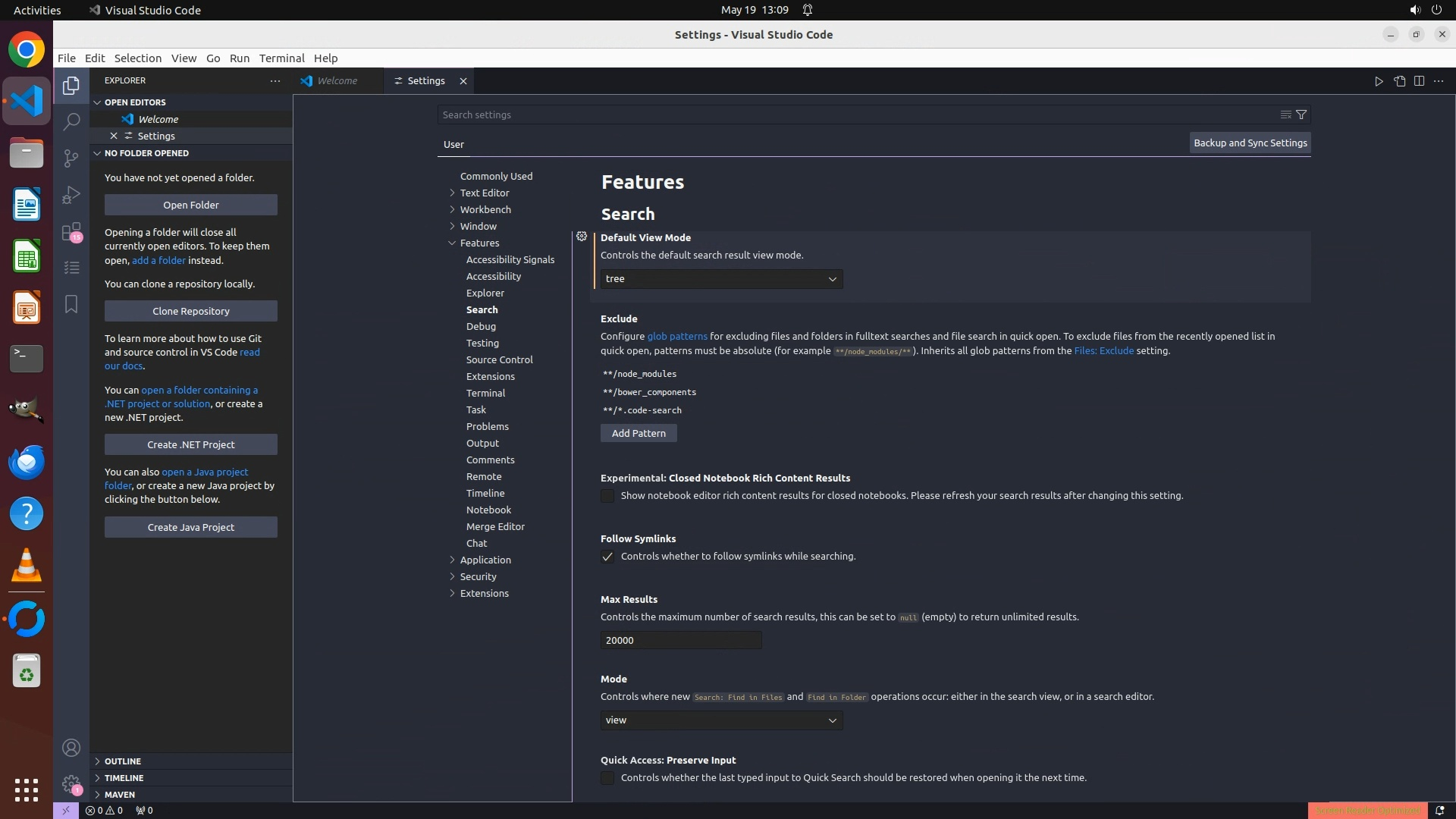
Task: Open the Default View Mode dropdown
Action: 721,279
